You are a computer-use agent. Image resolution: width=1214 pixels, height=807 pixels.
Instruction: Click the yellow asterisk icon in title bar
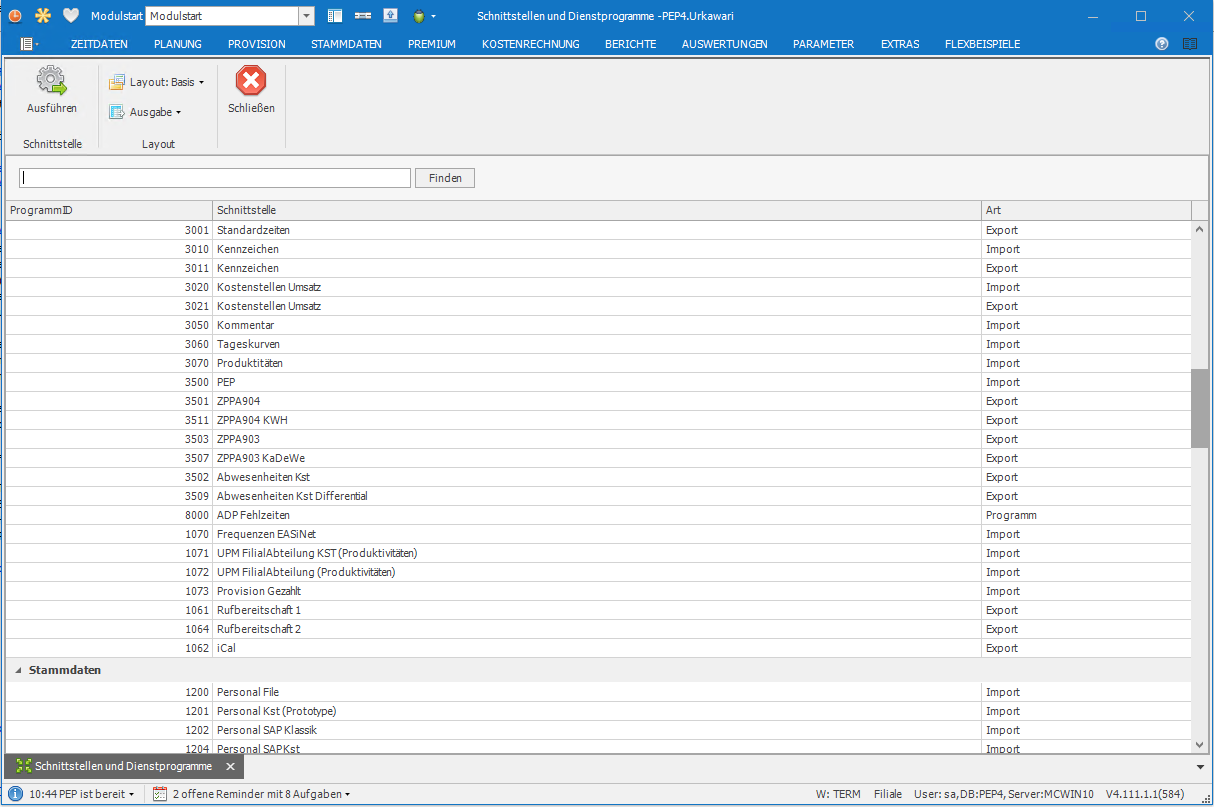(x=42, y=16)
